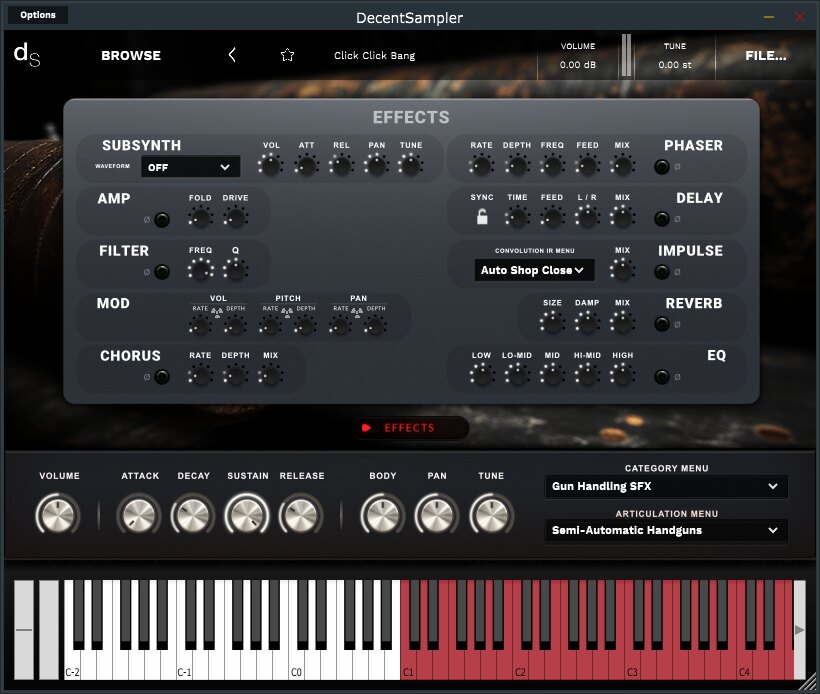The height and width of the screenshot is (694, 820).
Task: Click the keyboard scroll right arrow
Action: [799, 630]
